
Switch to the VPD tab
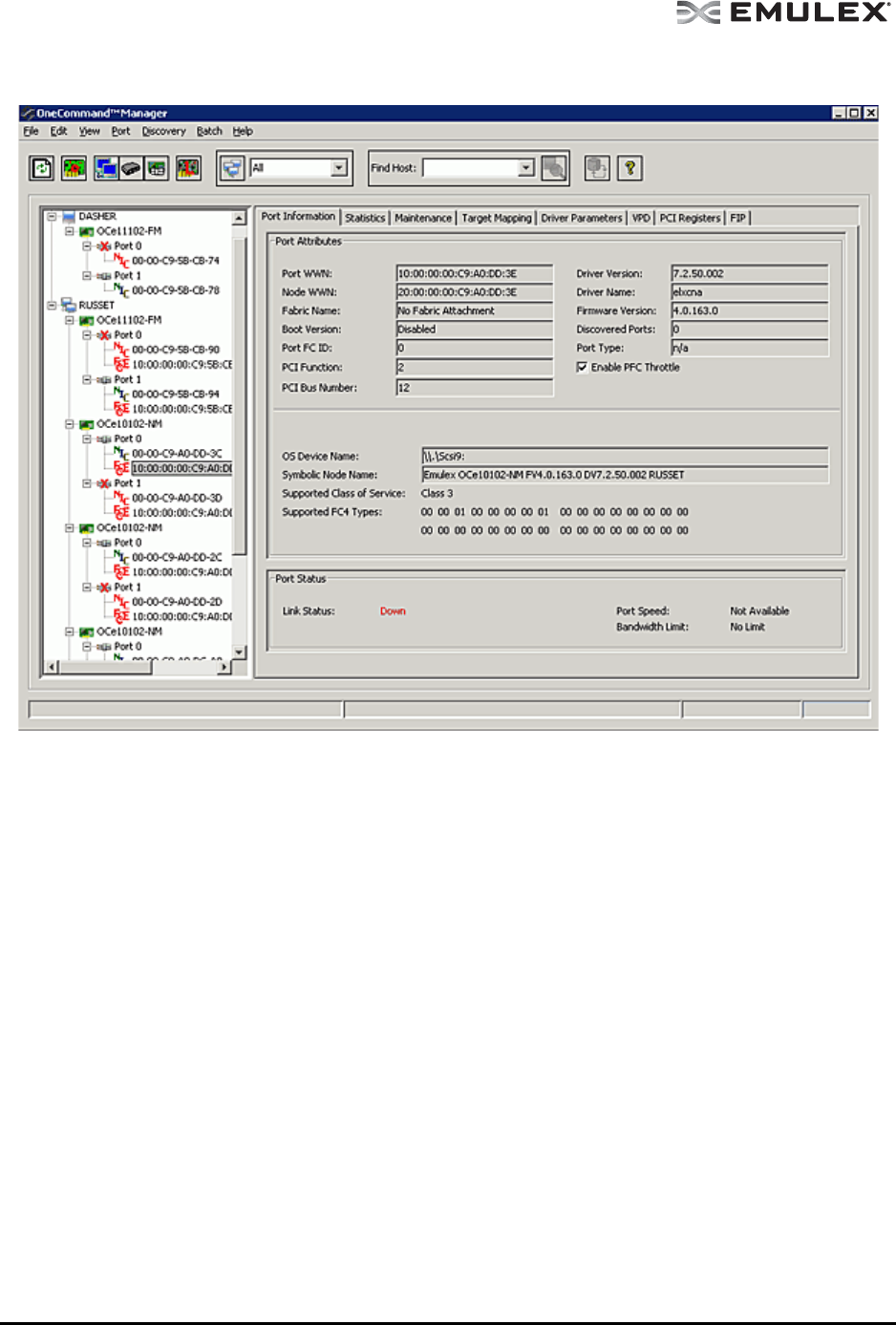coord(641,218)
